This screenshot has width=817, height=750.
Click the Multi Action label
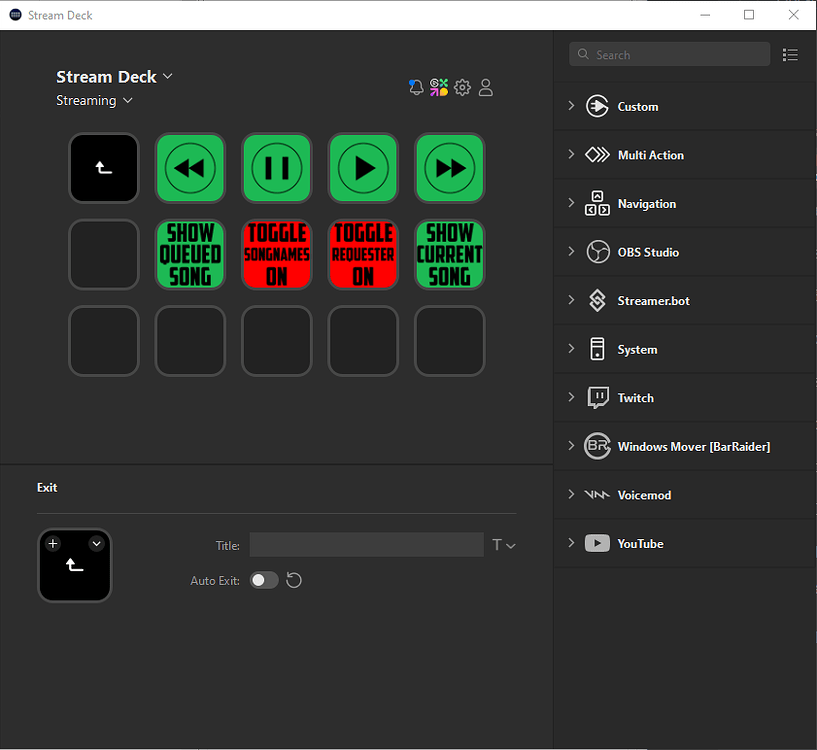(651, 155)
